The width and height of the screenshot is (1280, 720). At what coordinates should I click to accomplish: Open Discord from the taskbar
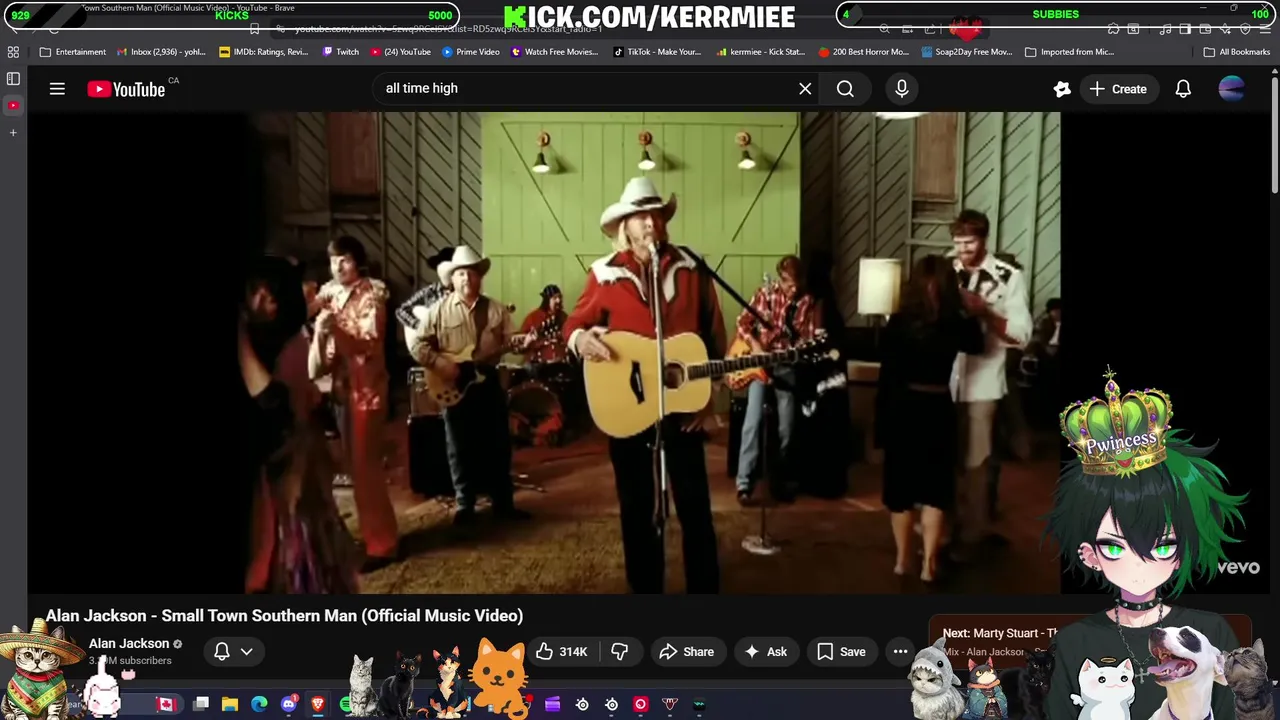coord(289,704)
